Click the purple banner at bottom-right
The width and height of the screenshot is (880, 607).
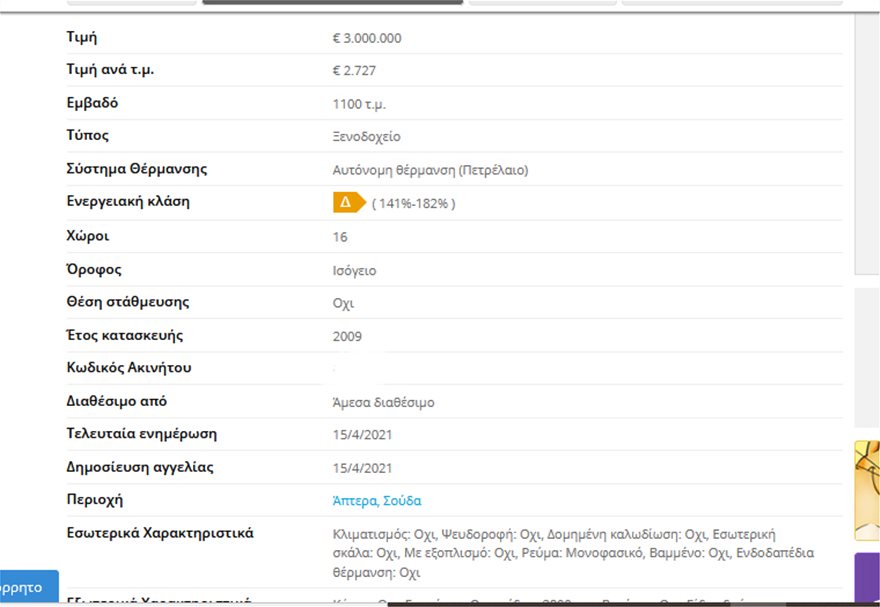pyautogui.click(x=866, y=578)
